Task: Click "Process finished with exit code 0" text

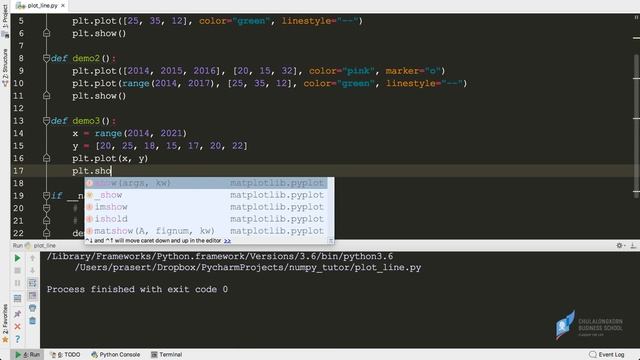Action: click(x=137, y=289)
